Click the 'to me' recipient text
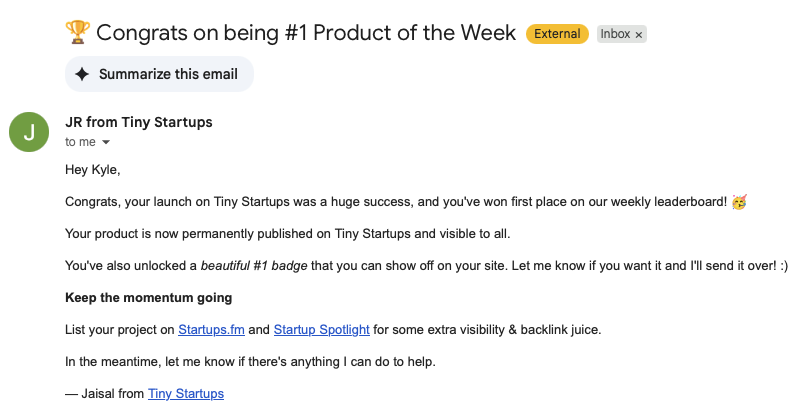The image size is (798, 418). 80,142
